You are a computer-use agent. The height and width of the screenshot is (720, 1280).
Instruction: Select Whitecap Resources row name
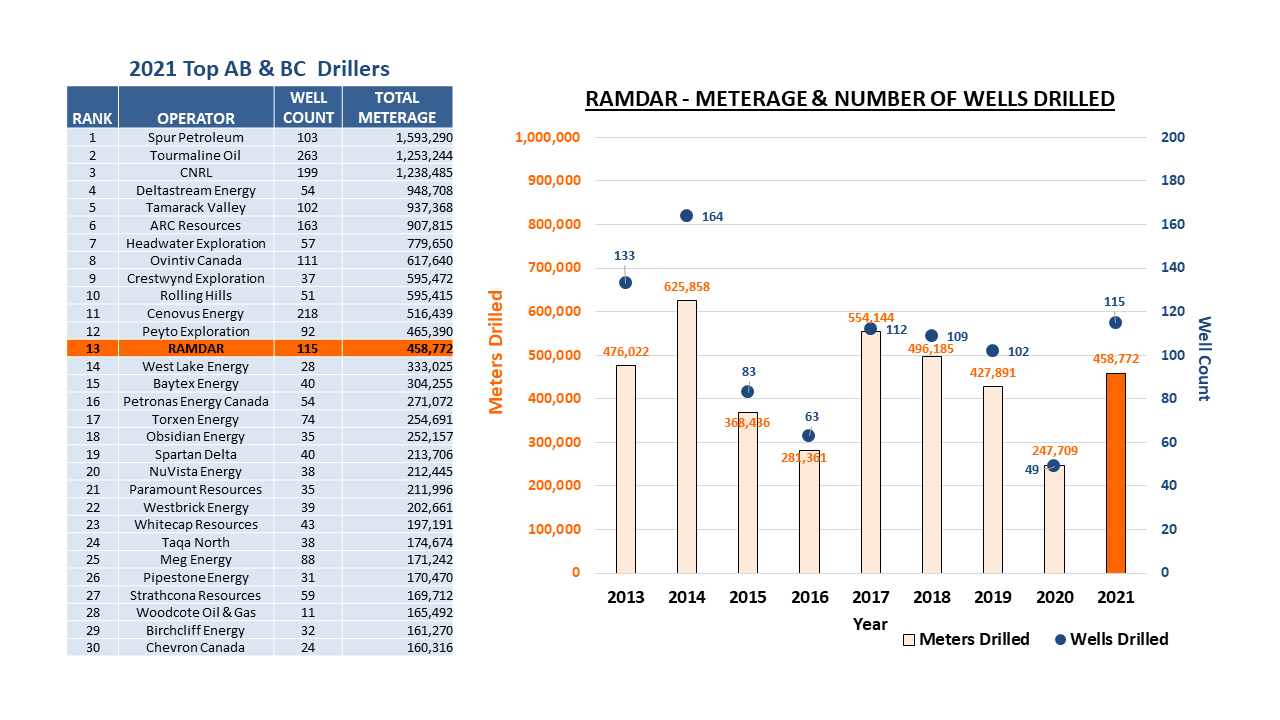[x=196, y=524]
